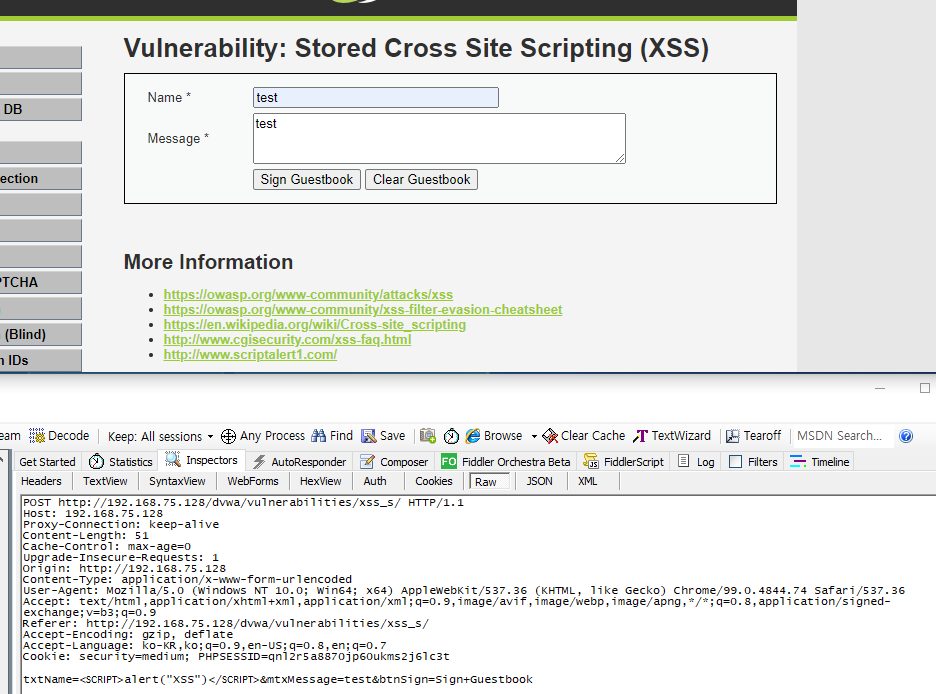Minimize the Fiddler window
Screen dimensions: 936x694
(x=880, y=388)
